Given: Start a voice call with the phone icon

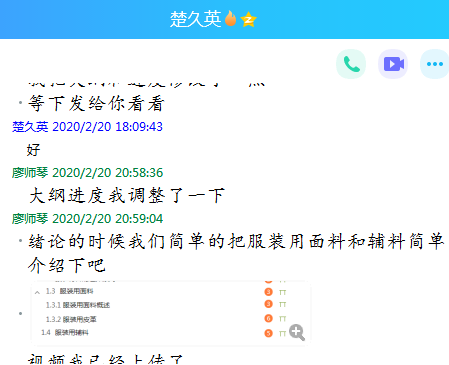Looking at the screenshot, I should (x=351, y=64).
